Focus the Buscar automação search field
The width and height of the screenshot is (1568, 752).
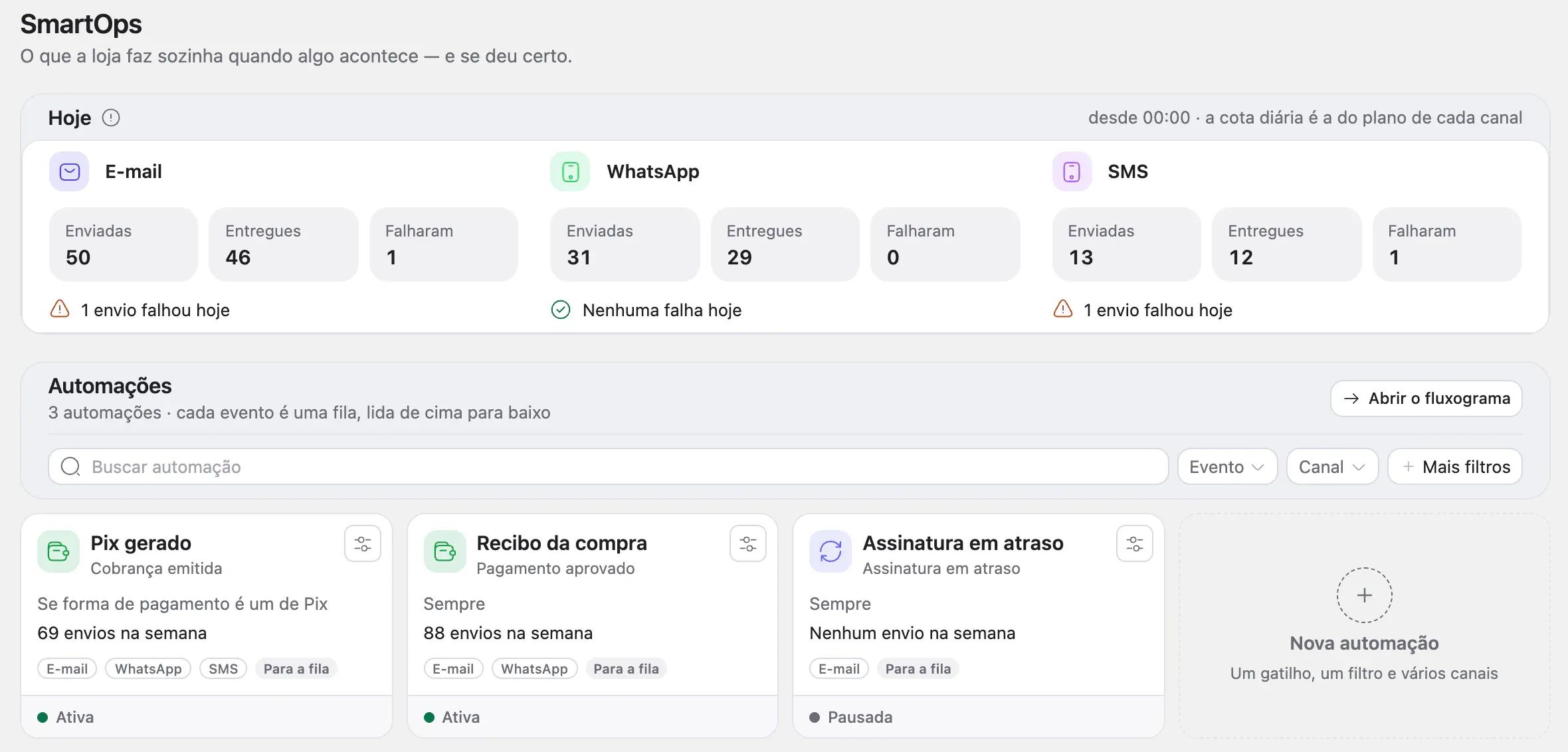608,466
